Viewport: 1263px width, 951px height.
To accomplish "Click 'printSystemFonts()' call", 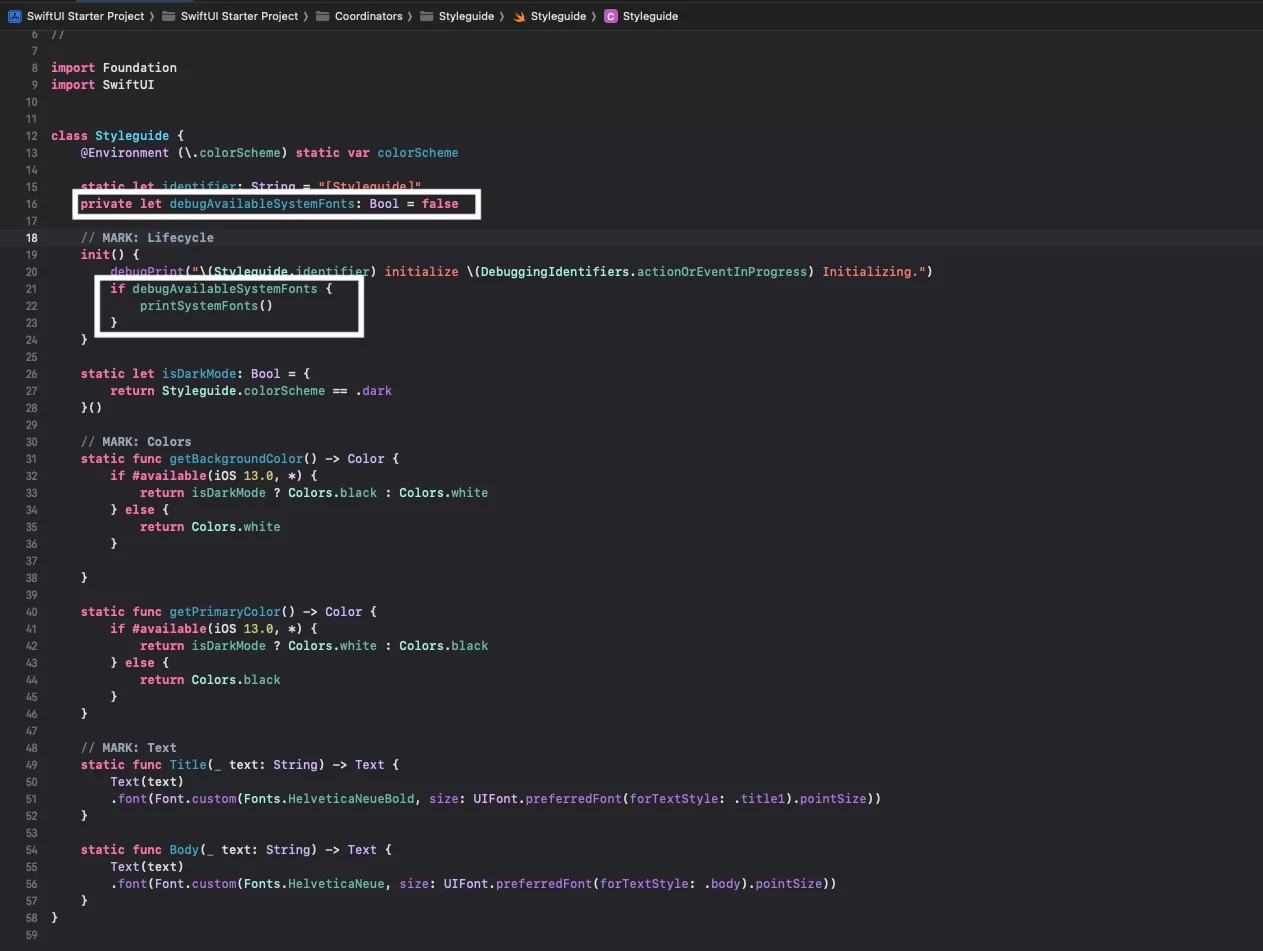I will point(206,306).
